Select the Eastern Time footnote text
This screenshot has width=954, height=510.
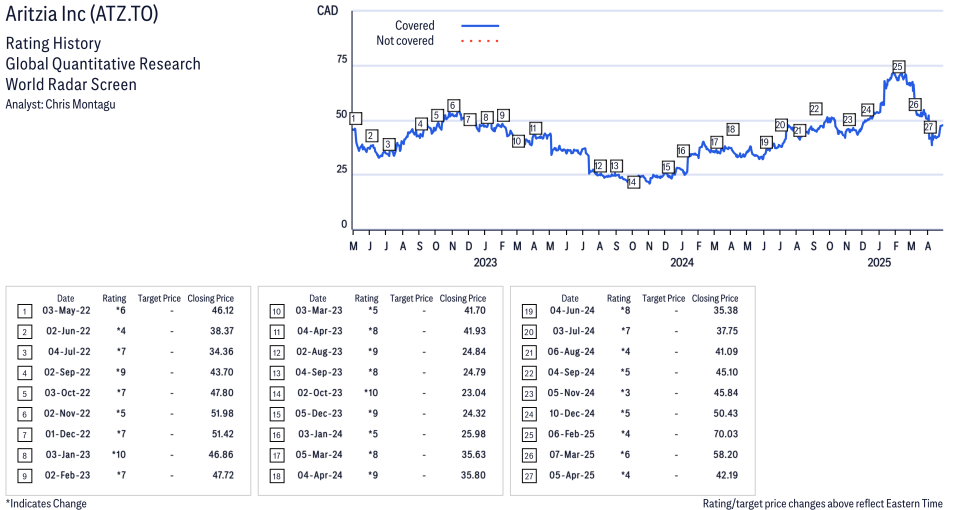(x=823, y=503)
